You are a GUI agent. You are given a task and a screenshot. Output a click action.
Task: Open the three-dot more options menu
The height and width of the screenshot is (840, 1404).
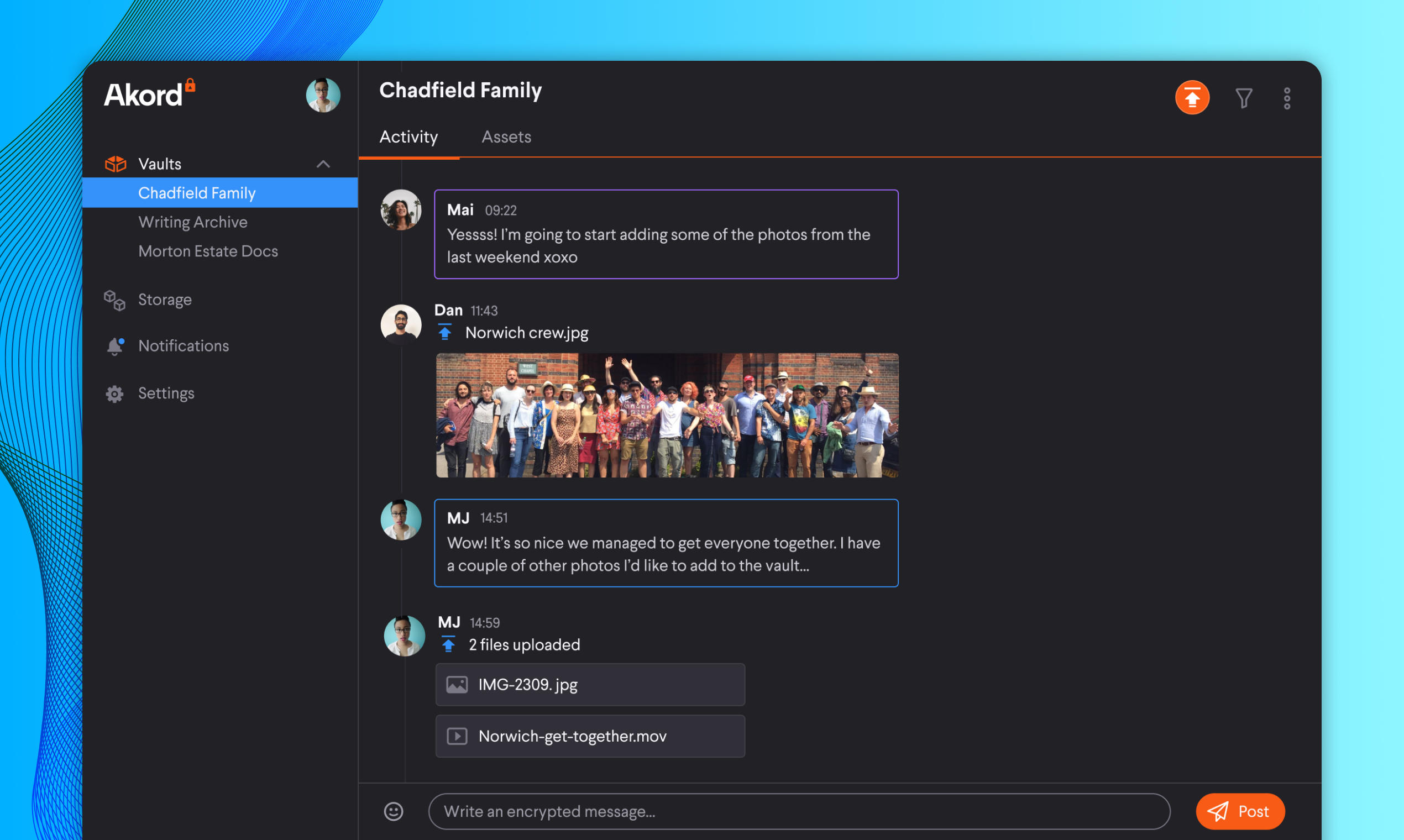(1286, 98)
